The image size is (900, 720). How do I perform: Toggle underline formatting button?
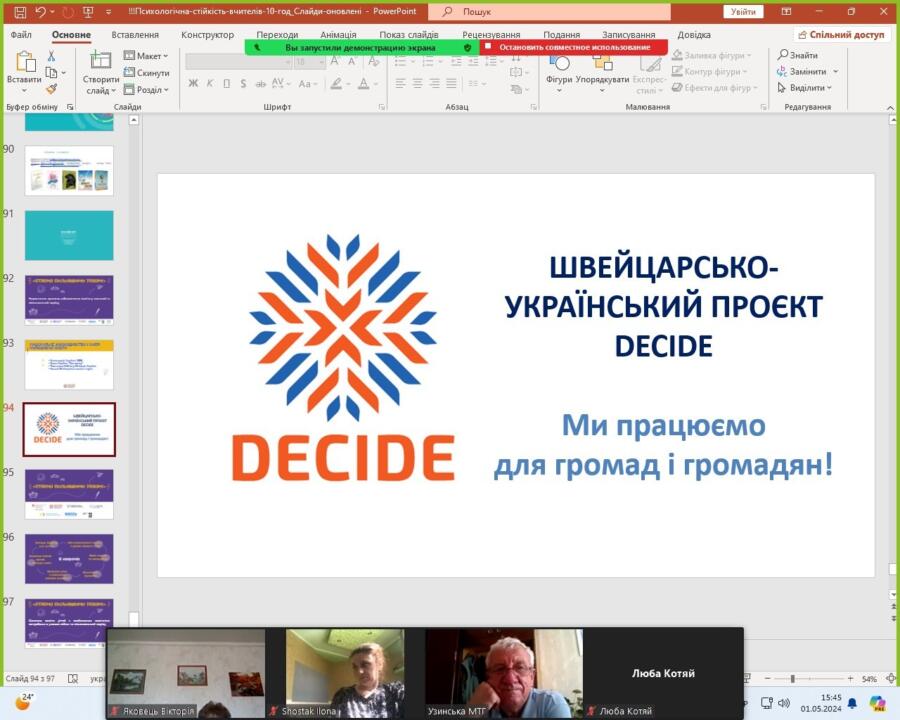click(x=227, y=84)
